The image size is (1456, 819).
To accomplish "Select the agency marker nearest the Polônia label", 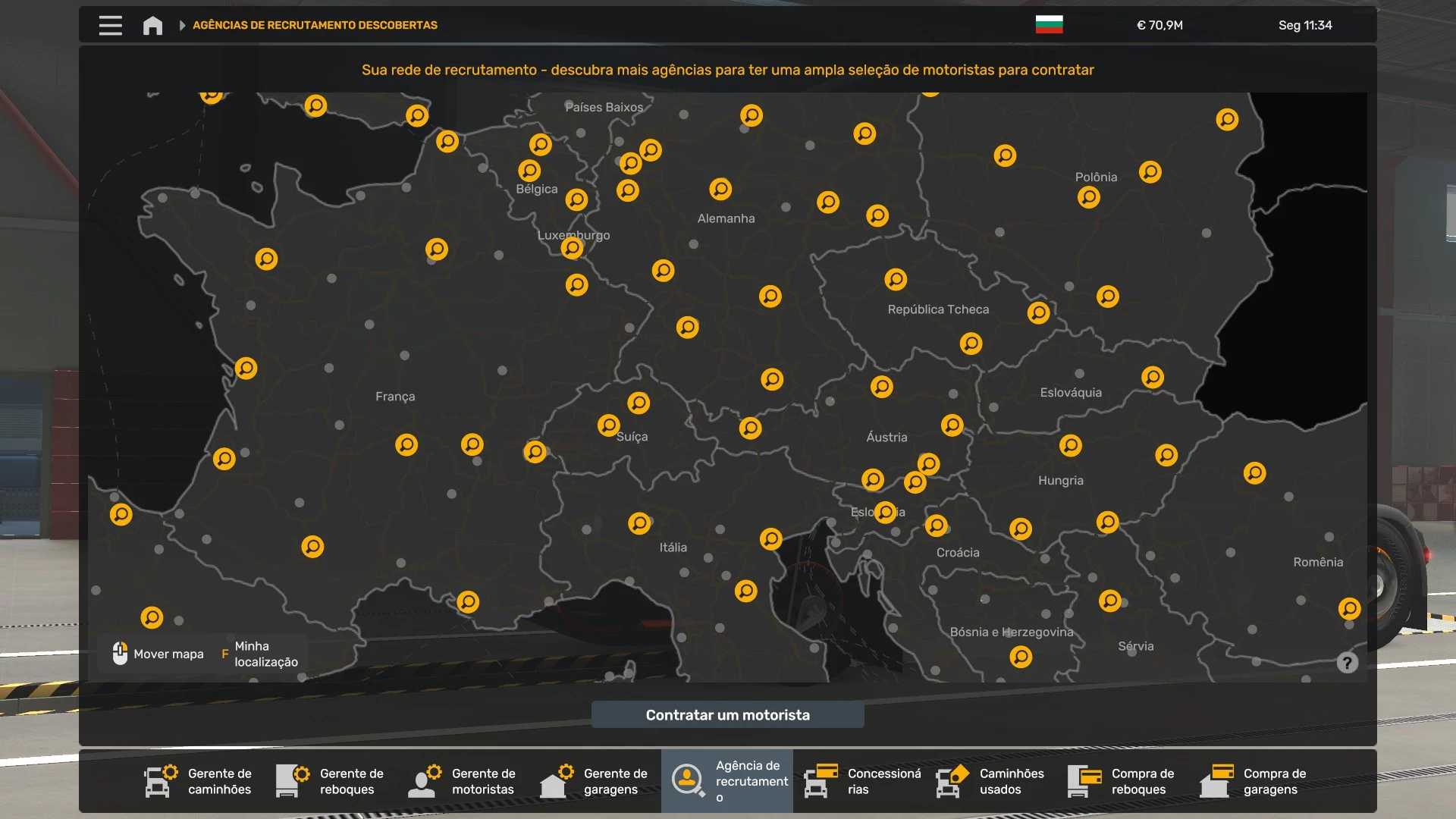I will point(1088,198).
